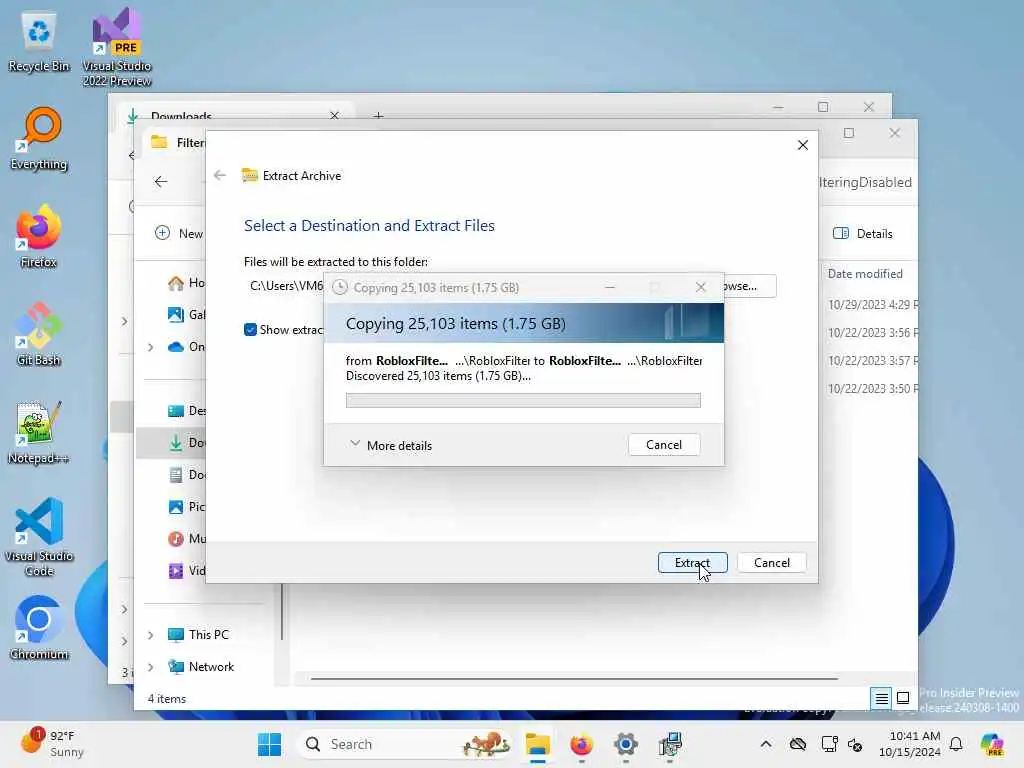Expand This PC in navigation pane

click(151, 635)
